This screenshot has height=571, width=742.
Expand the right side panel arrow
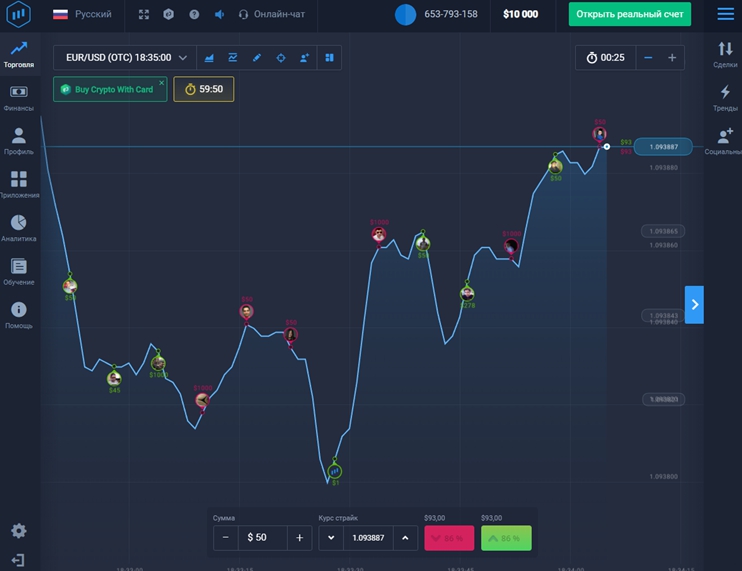694,304
